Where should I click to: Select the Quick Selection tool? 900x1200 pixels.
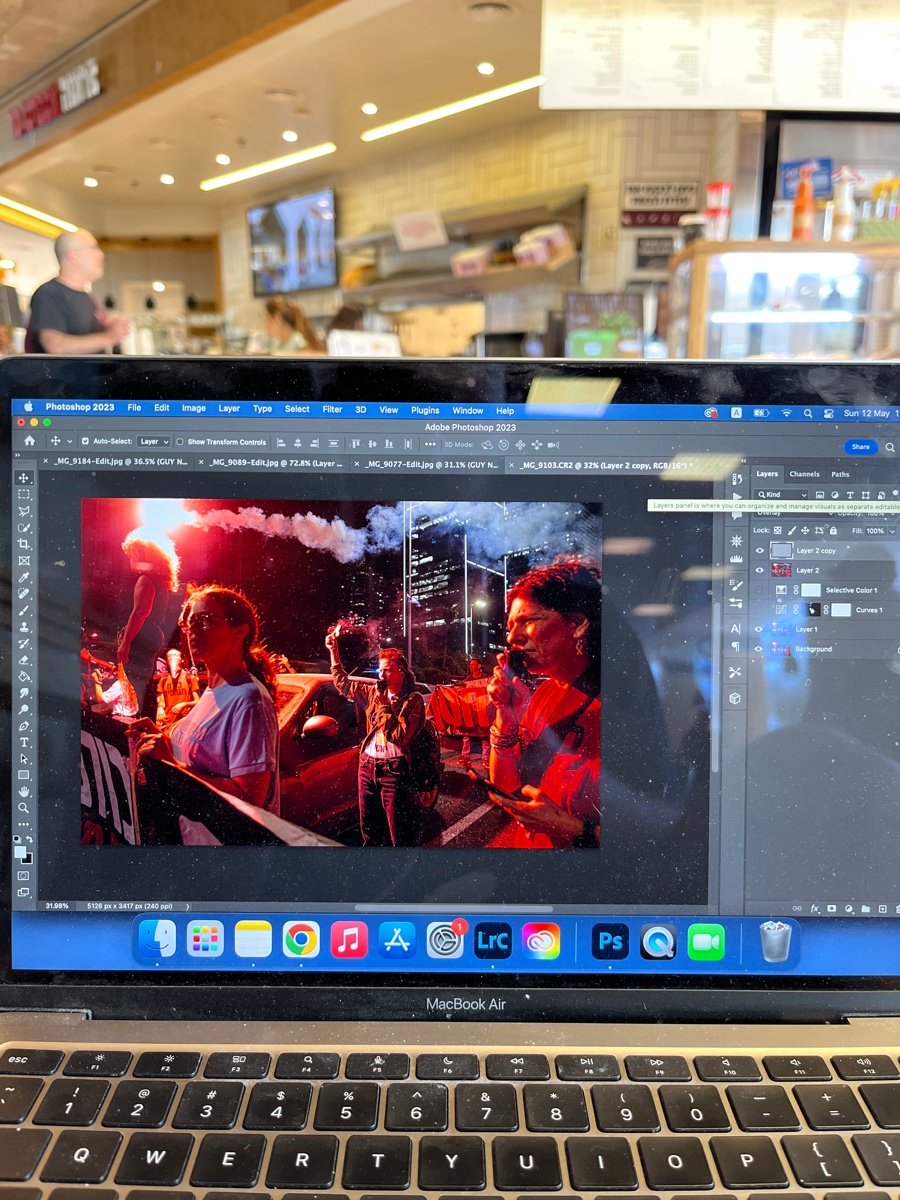coord(24,528)
